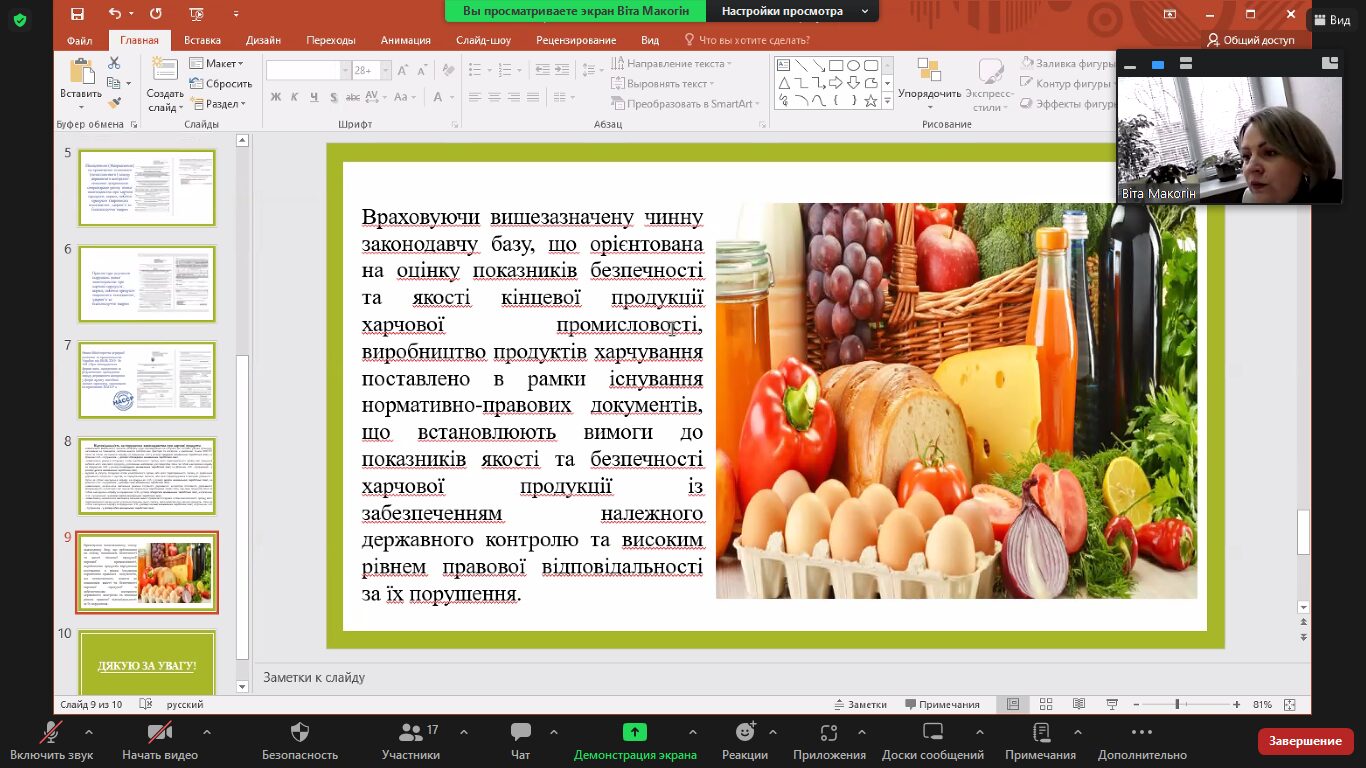
Task: Click the Создать слайд icon
Action: point(165,70)
